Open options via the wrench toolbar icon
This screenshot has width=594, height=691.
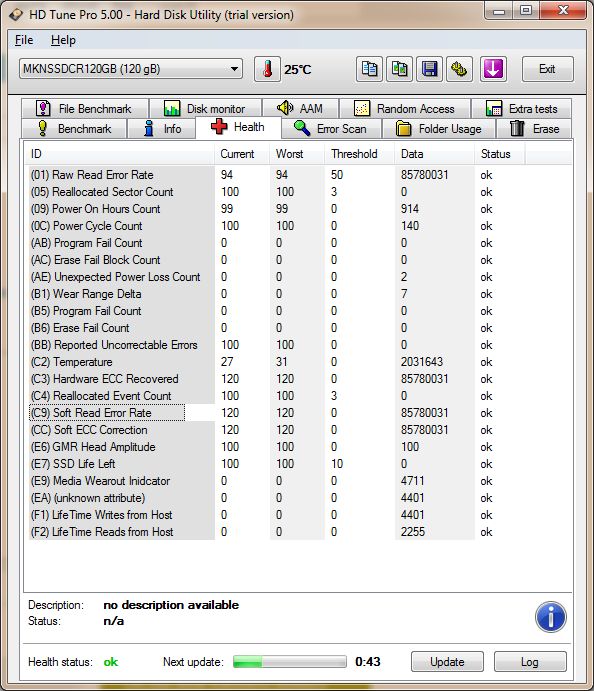(459, 69)
